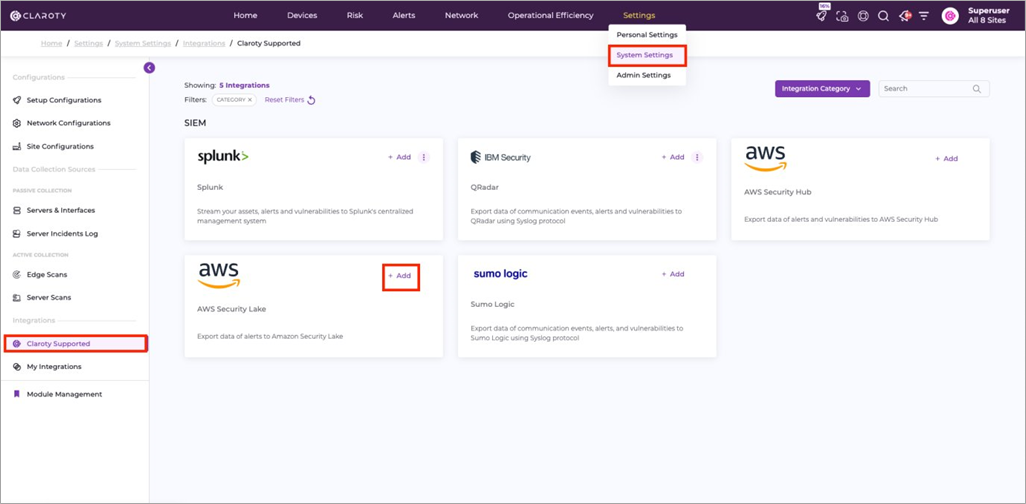1026x504 pixels.
Task: Add the Sumo Logic integration
Action: pyautogui.click(x=673, y=274)
